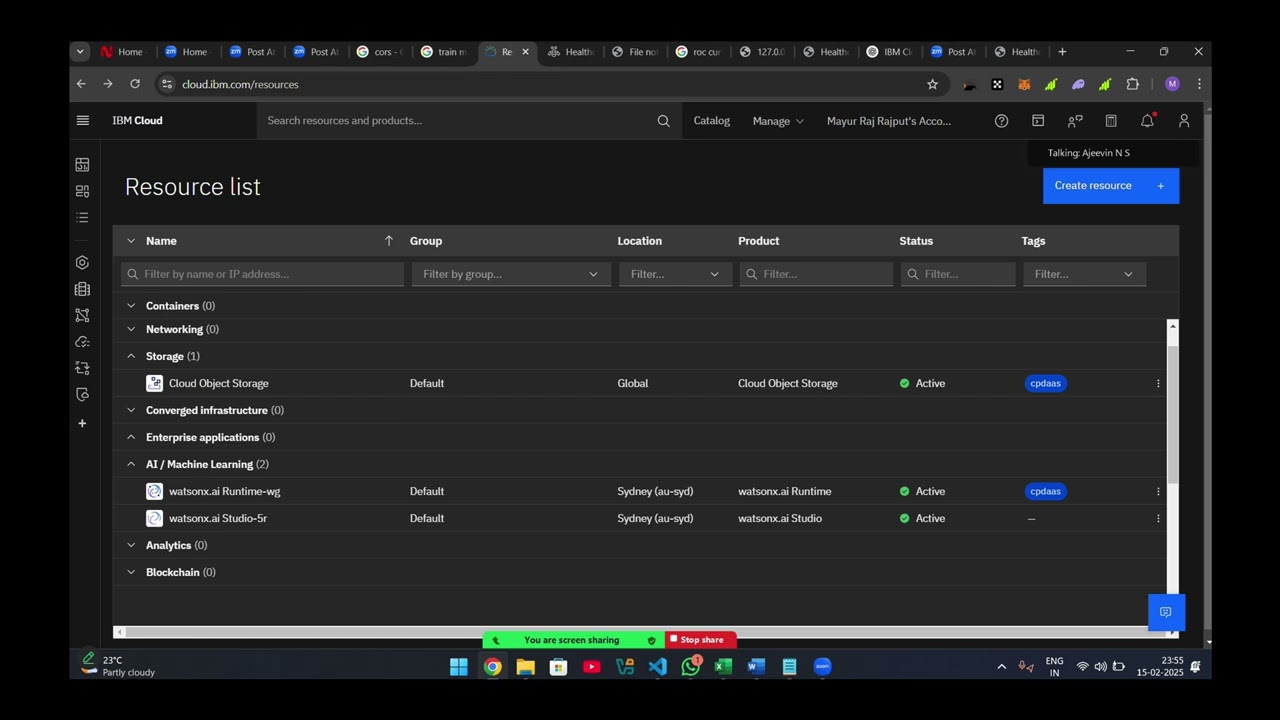Open Projects icon below Dashboard in sidebar

pyautogui.click(x=82, y=191)
